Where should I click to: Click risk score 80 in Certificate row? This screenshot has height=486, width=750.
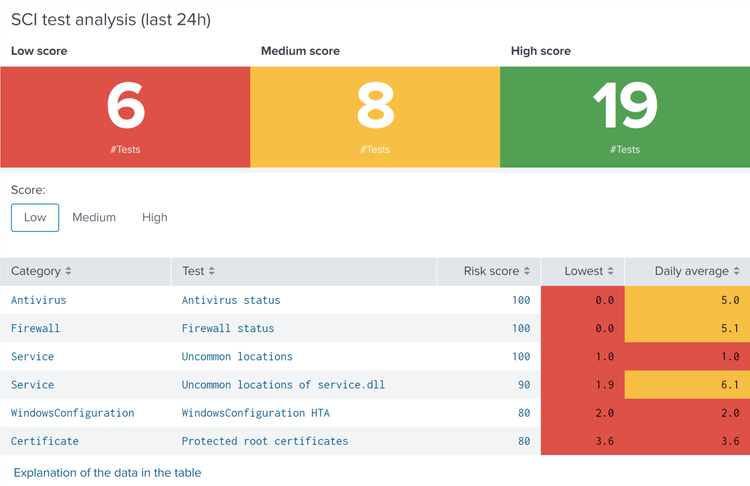pyautogui.click(x=524, y=442)
